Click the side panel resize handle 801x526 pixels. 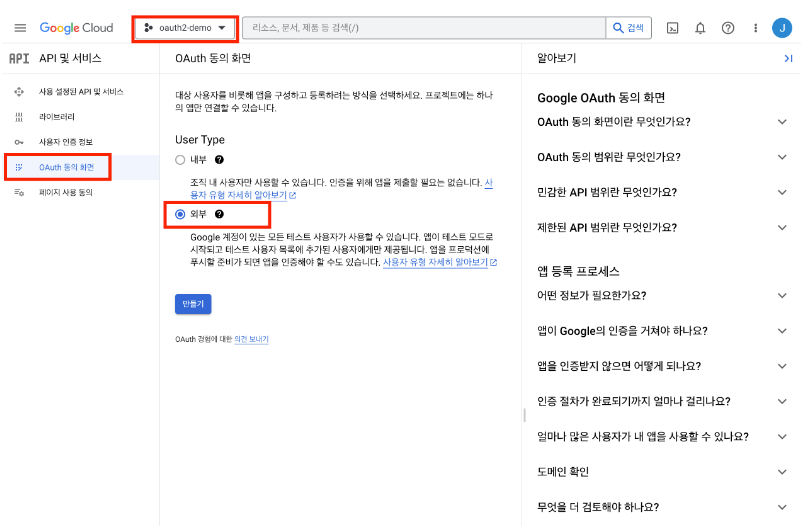tap(525, 415)
